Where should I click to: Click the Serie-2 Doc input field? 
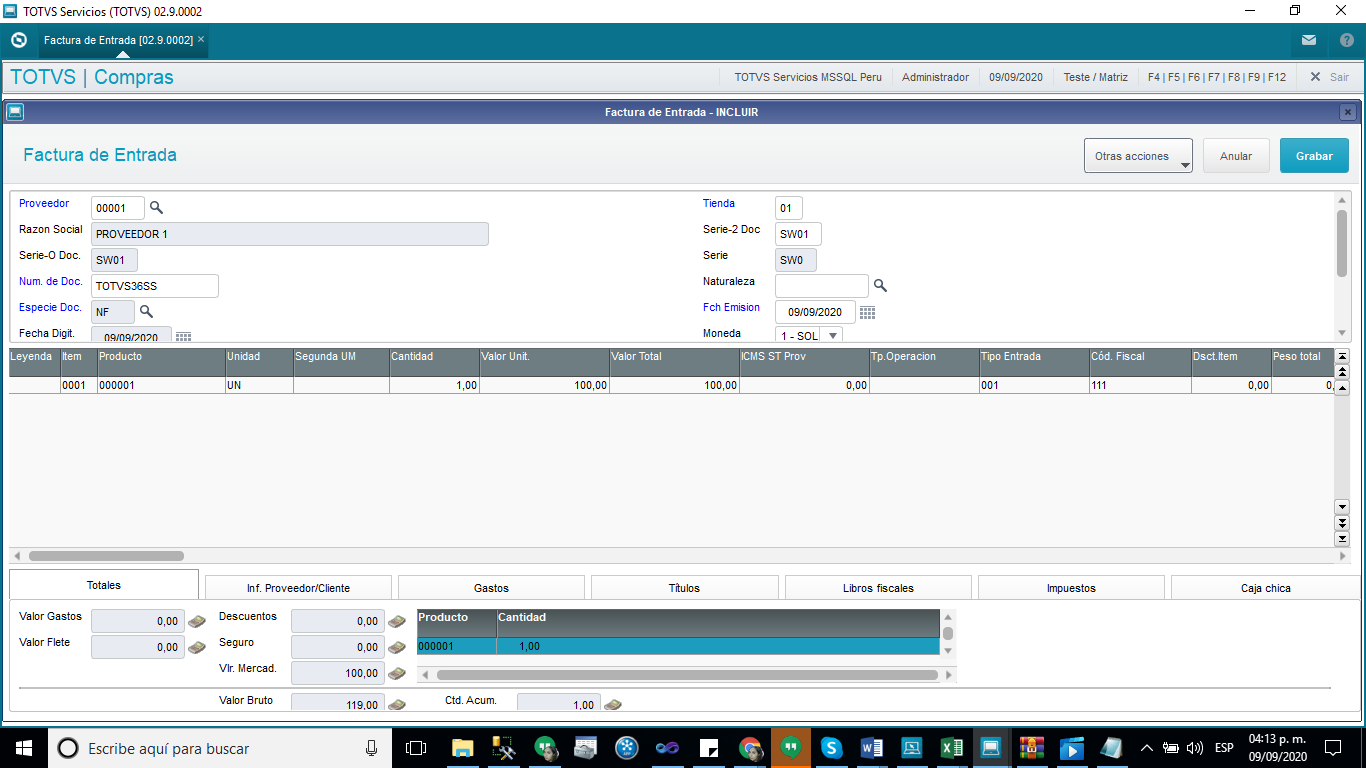[798, 234]
